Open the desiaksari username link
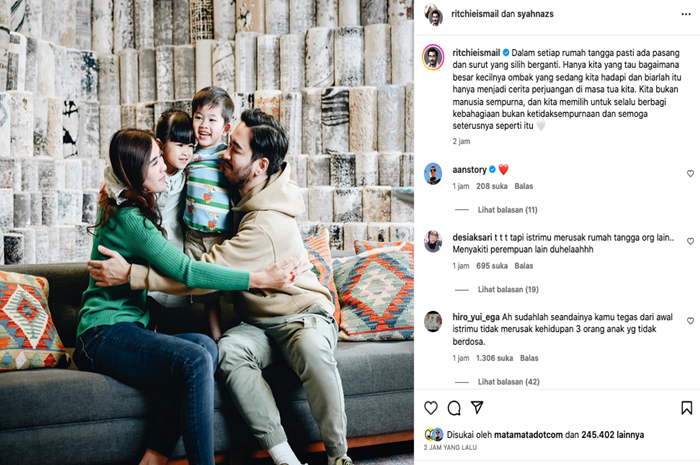Image resolution: width=700 pixels, height=465 pixels. [472, 237]
